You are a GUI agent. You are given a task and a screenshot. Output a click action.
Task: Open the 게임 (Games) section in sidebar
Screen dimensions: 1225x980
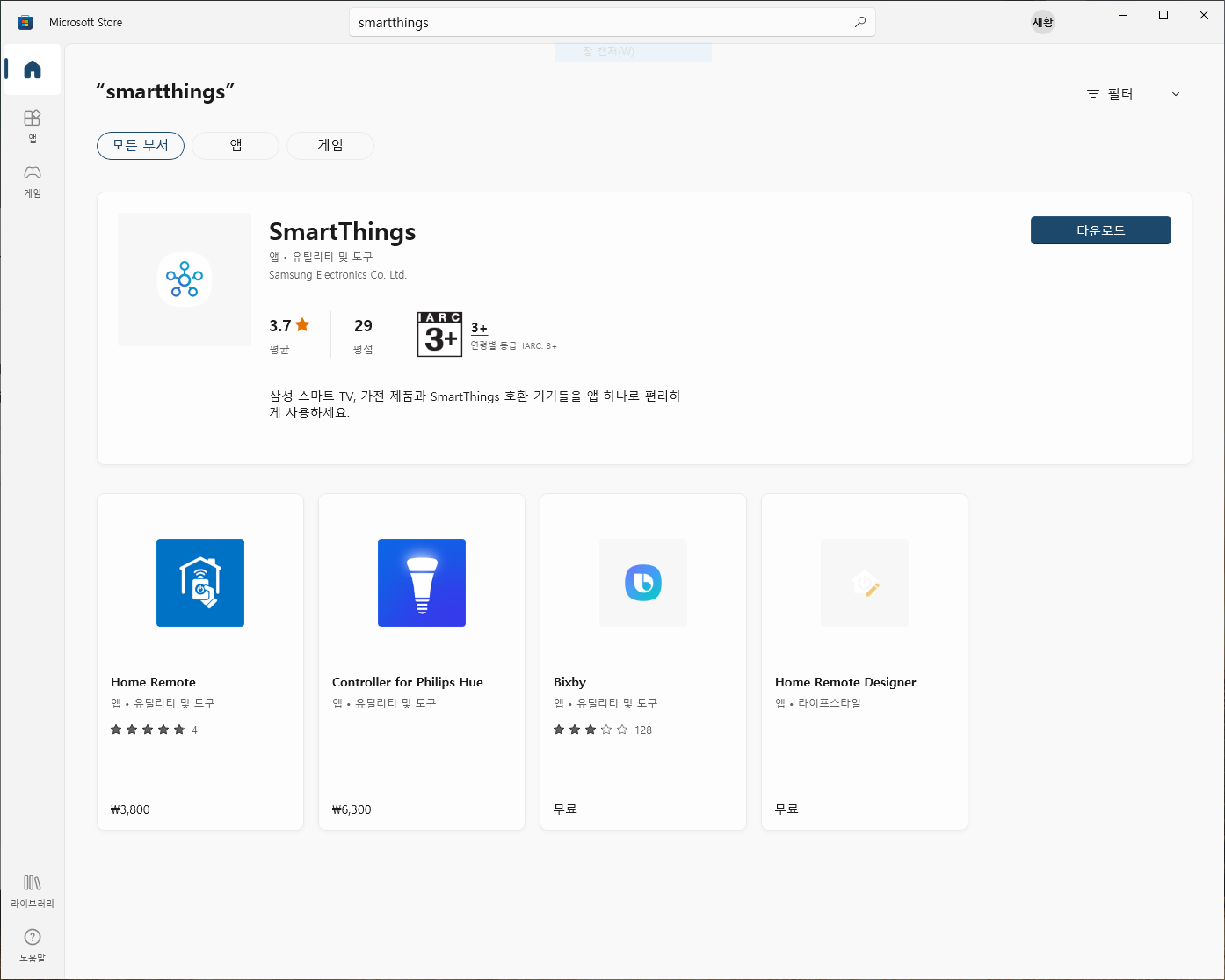[33, 181]
